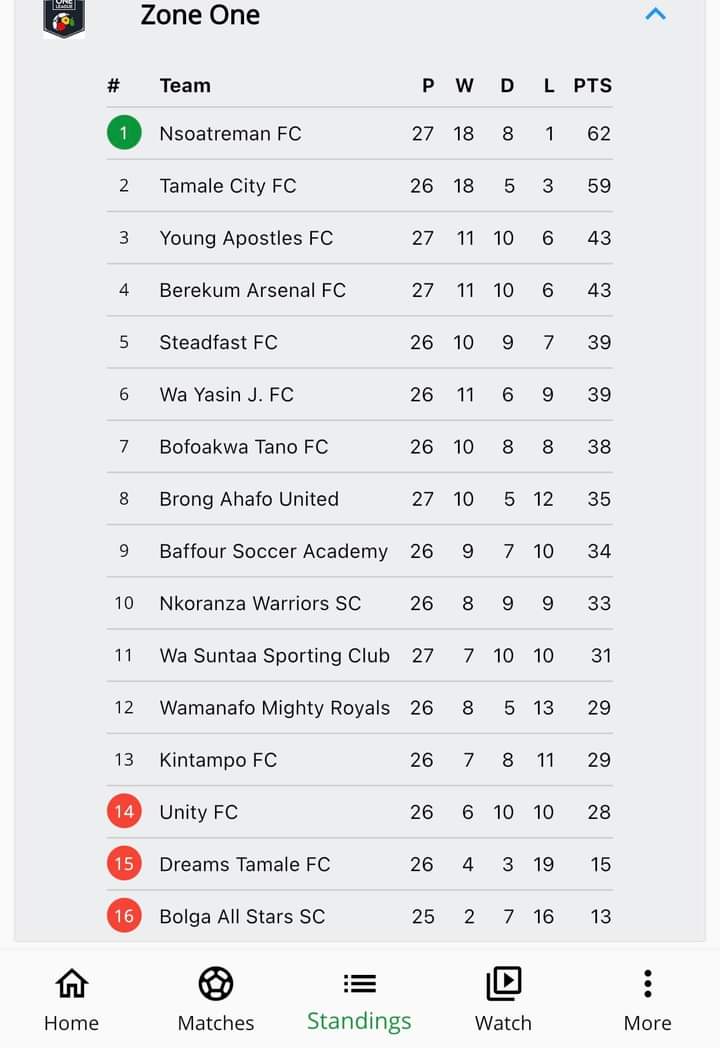
Task: Open the Watch video icon
Action: click(x=503, y=983)
